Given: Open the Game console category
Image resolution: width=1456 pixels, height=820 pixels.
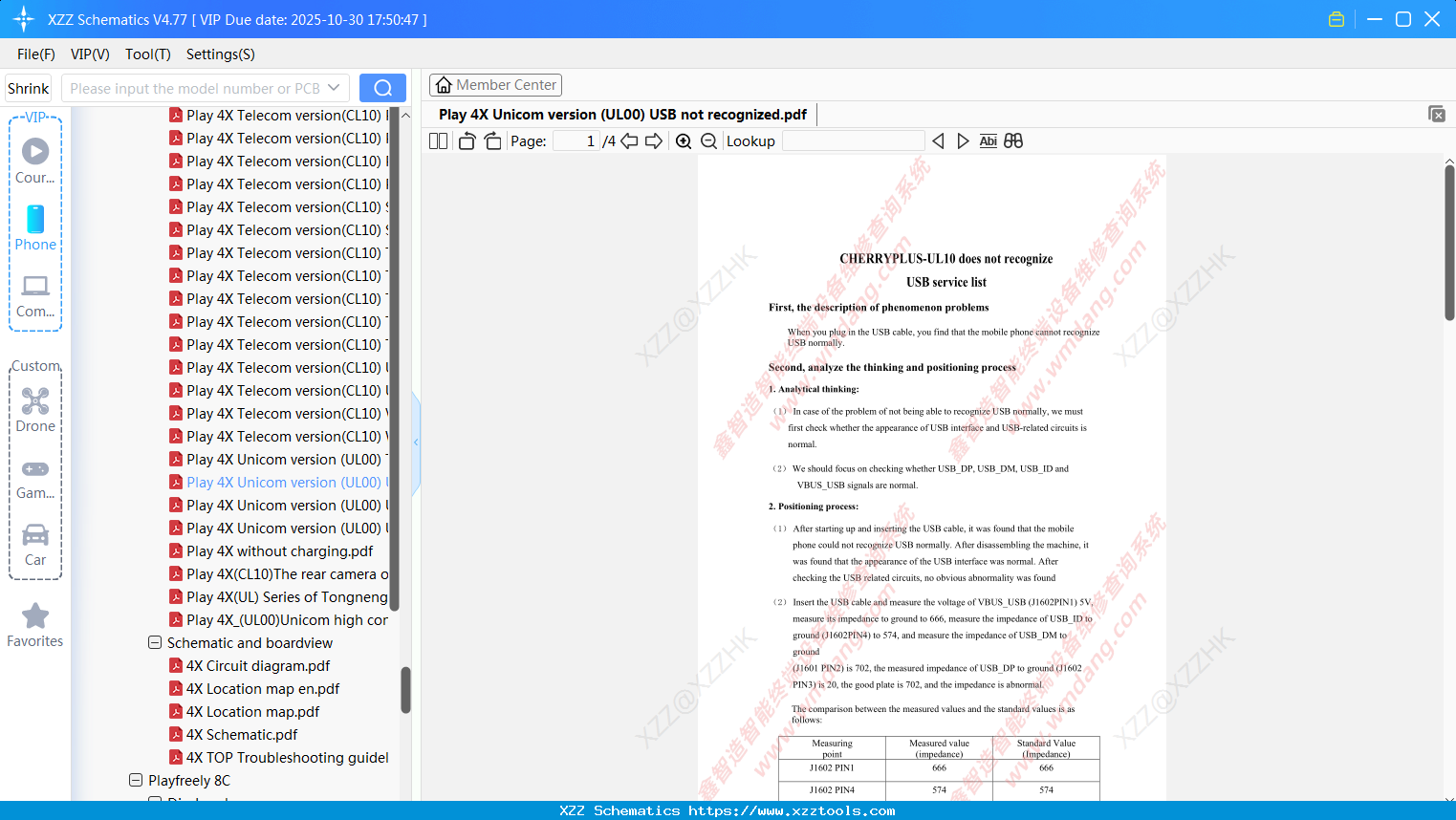Looking at the screenshot, I should (x=35, y=479).
